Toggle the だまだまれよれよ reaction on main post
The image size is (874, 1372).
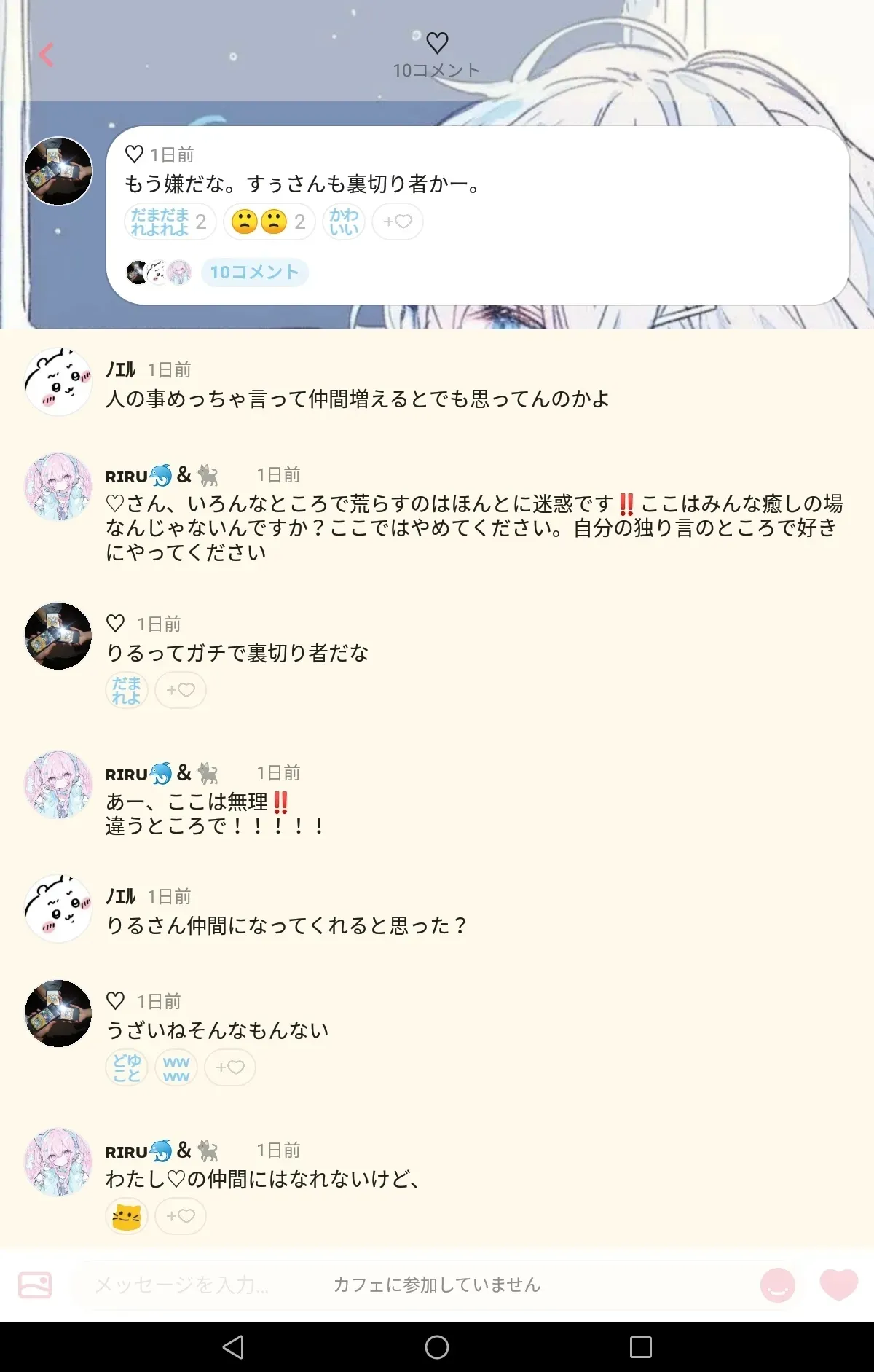pyautogui.click(x=170, y=222)
